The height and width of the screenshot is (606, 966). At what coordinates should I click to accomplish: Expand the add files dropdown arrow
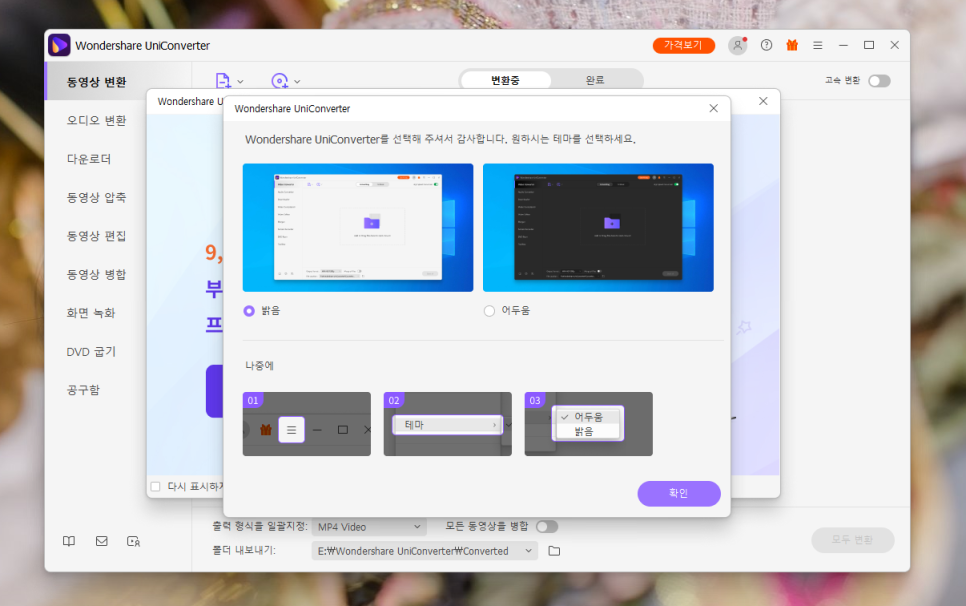point(240,81)
